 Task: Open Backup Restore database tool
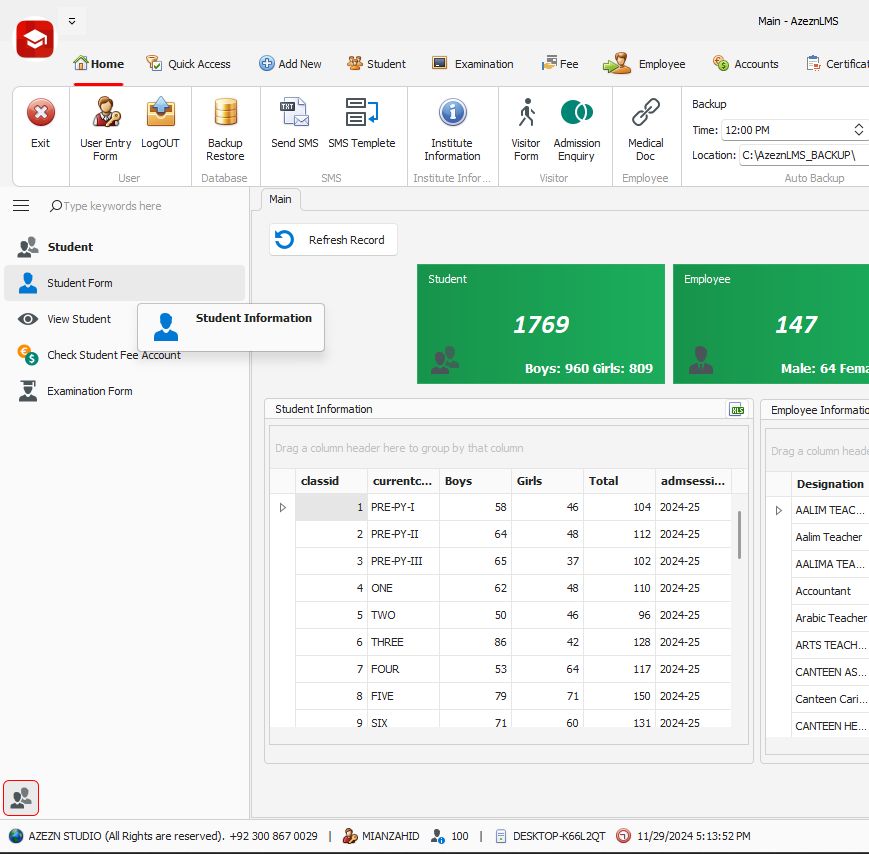pos(225,126)
